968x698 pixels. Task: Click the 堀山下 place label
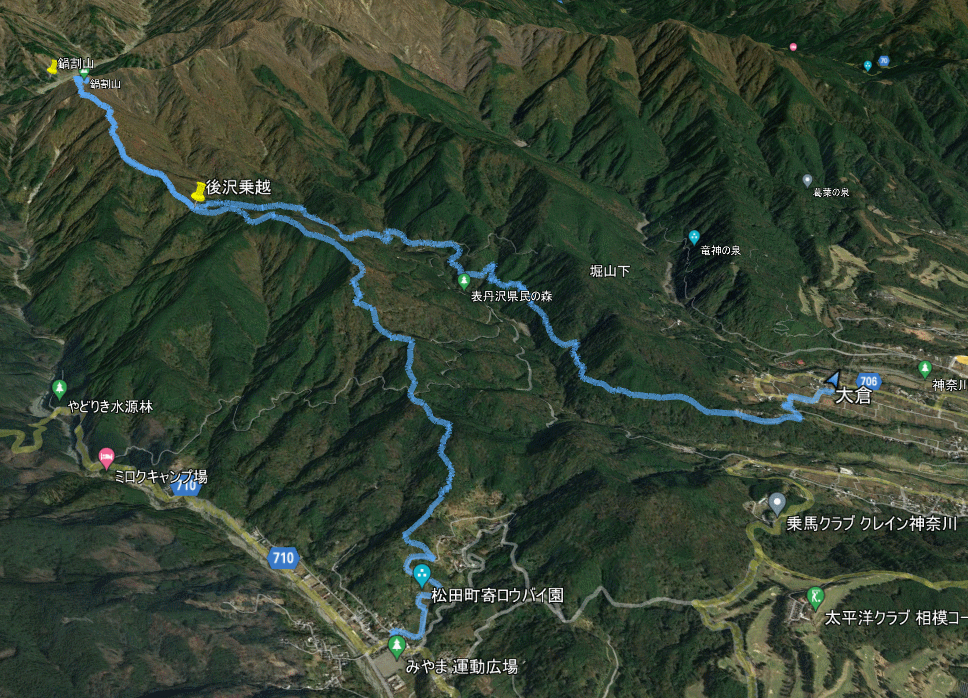coord(610,270)
